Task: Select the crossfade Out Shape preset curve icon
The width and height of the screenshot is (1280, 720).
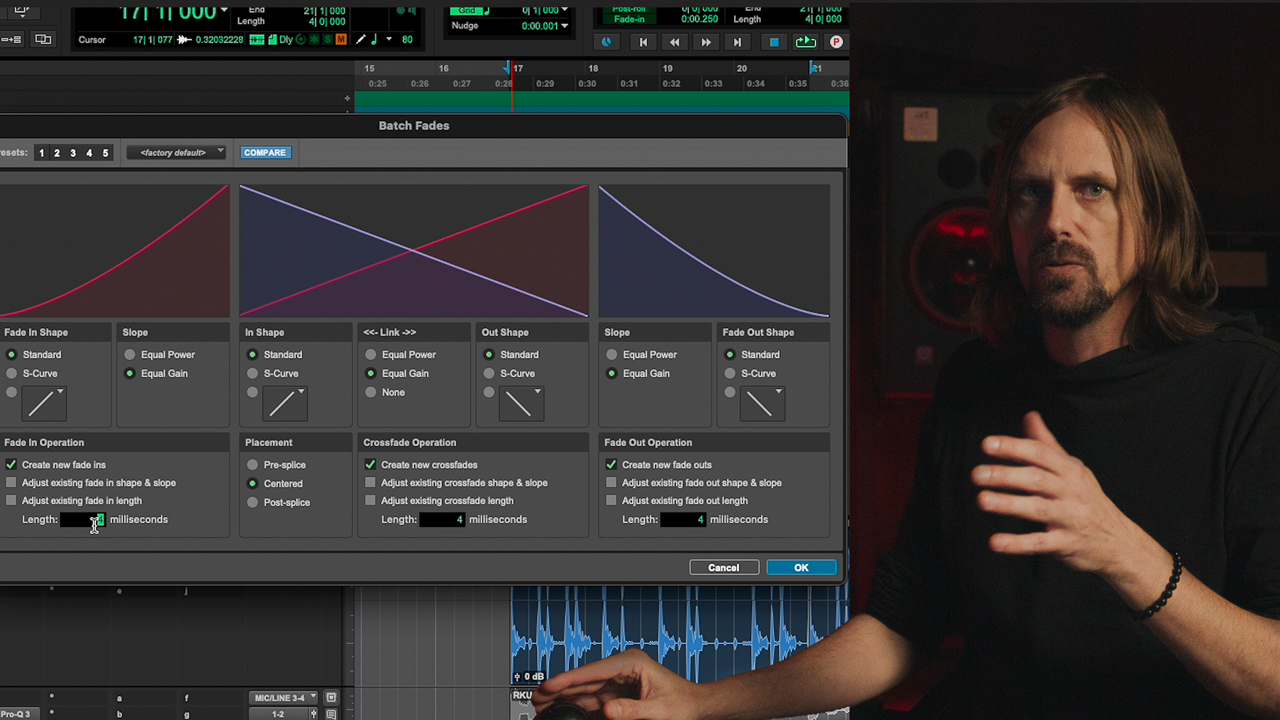Action: [x=522, y=402]
